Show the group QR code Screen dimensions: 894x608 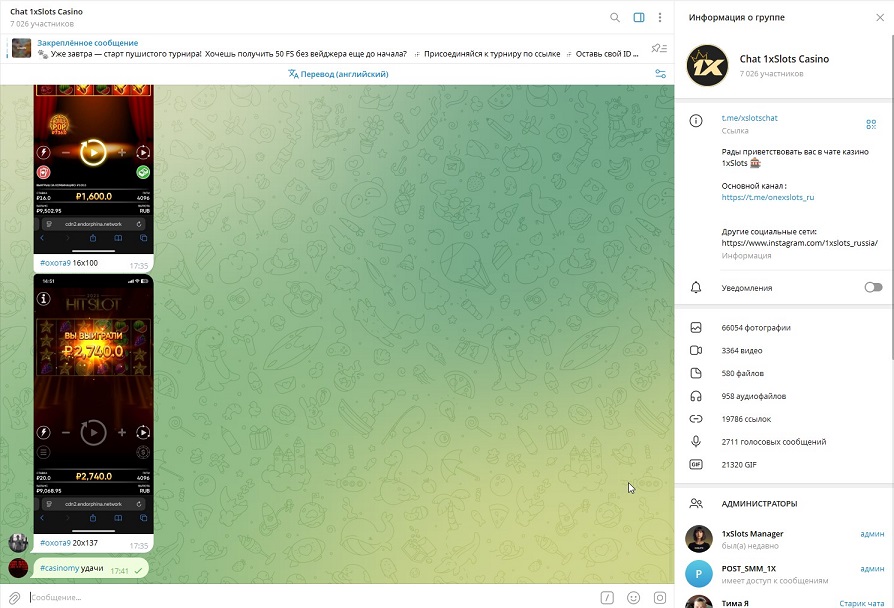pyautogui.click(x=871, y=124)
